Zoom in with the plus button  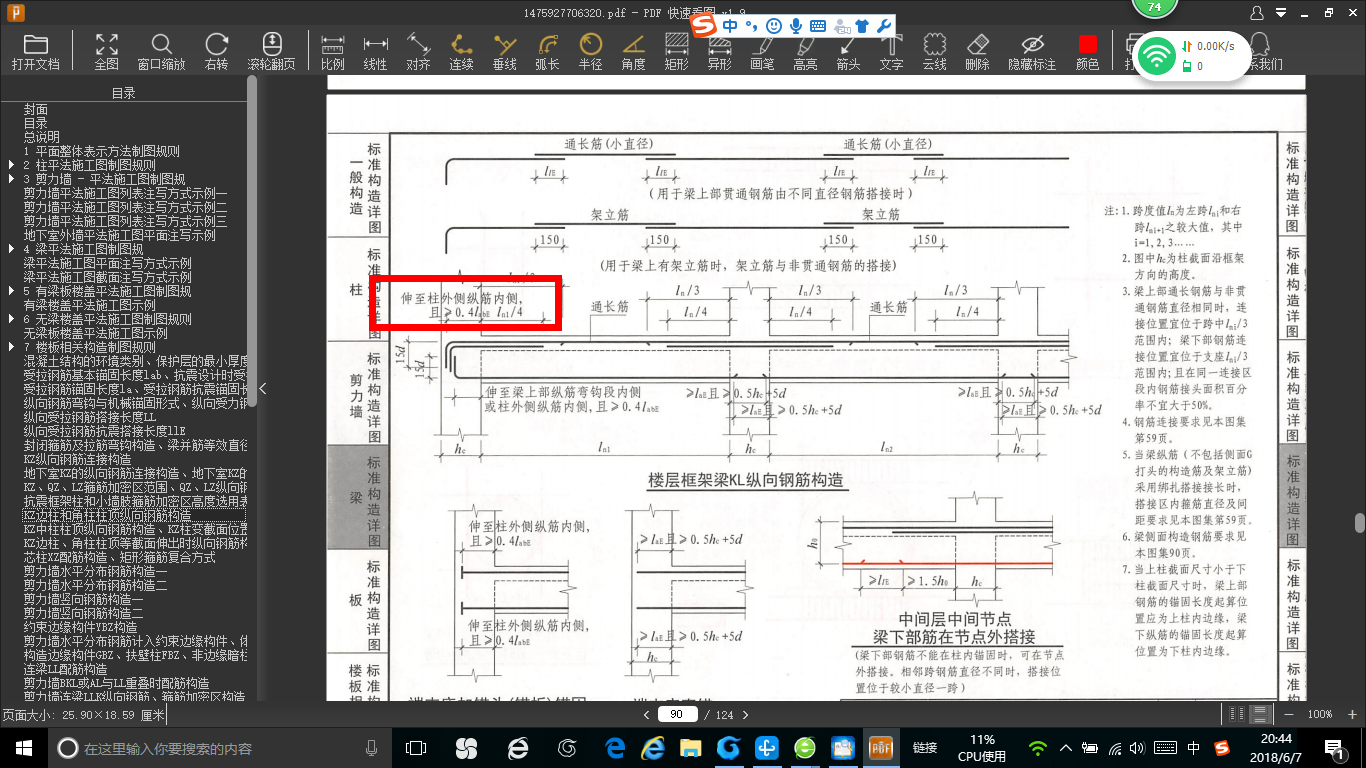coord(1351,714)
